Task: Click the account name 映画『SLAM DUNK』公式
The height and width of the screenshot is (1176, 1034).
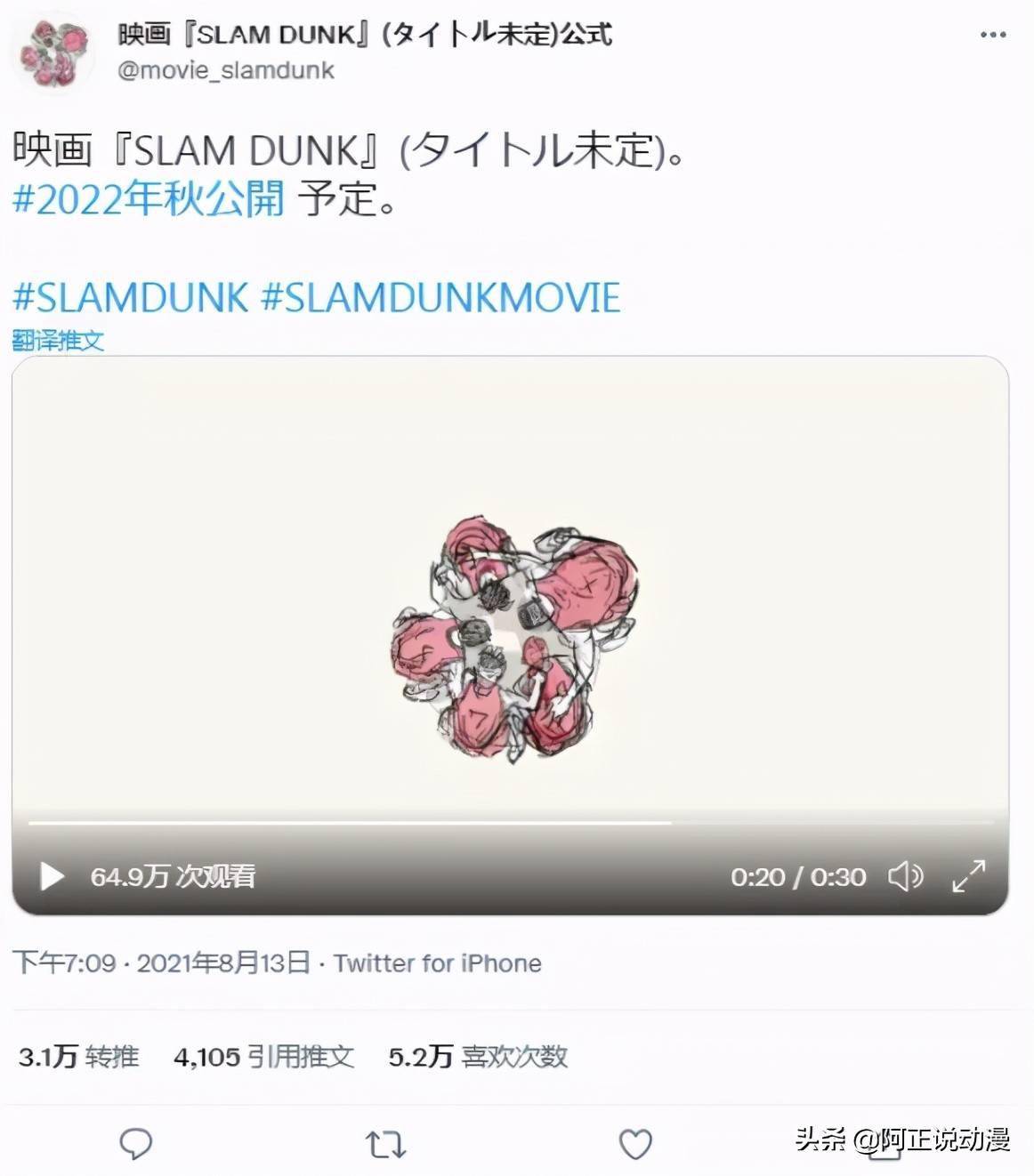Action: (x=365, y=35)
